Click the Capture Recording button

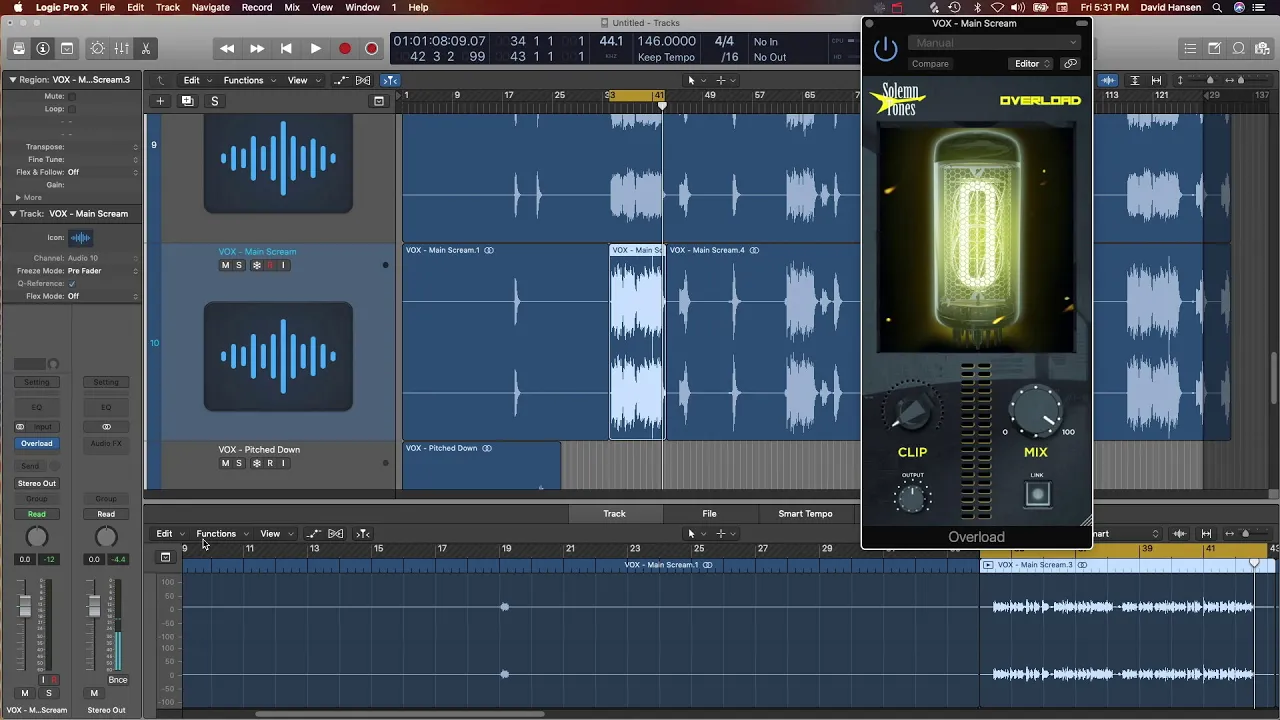[371, 48]
